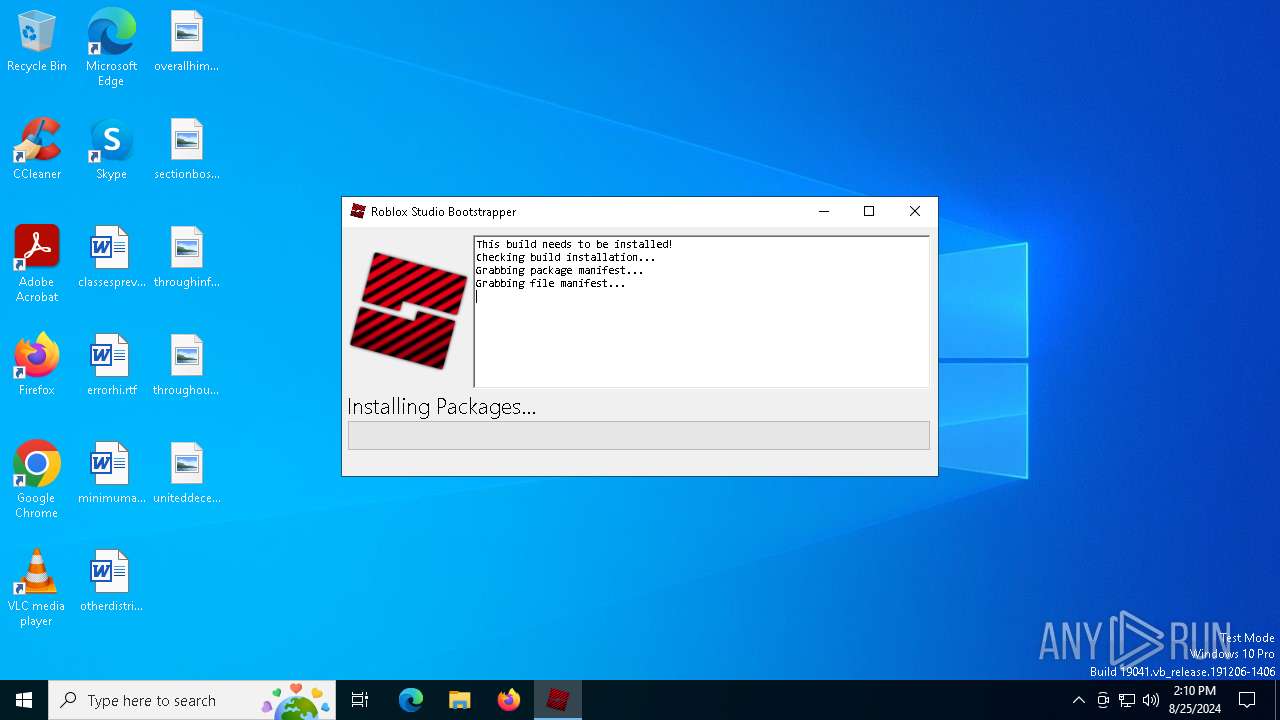
Task: Open the Recycle Bin desktop icon
Action: pos(37,41)
